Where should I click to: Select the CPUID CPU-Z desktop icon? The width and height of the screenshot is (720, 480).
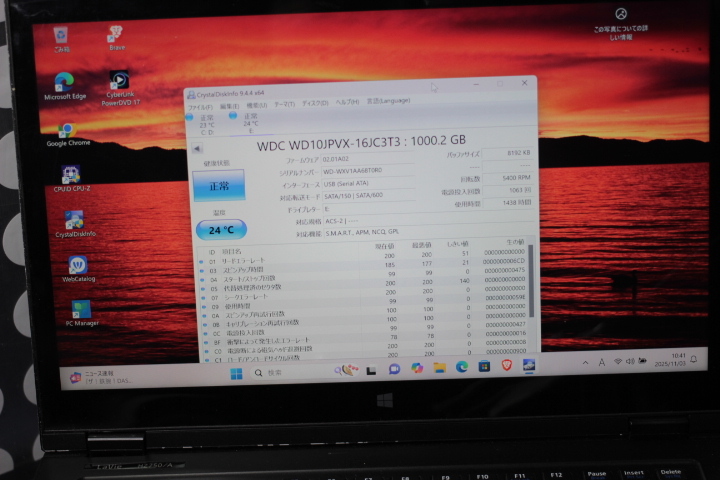(x=72, y=179)
